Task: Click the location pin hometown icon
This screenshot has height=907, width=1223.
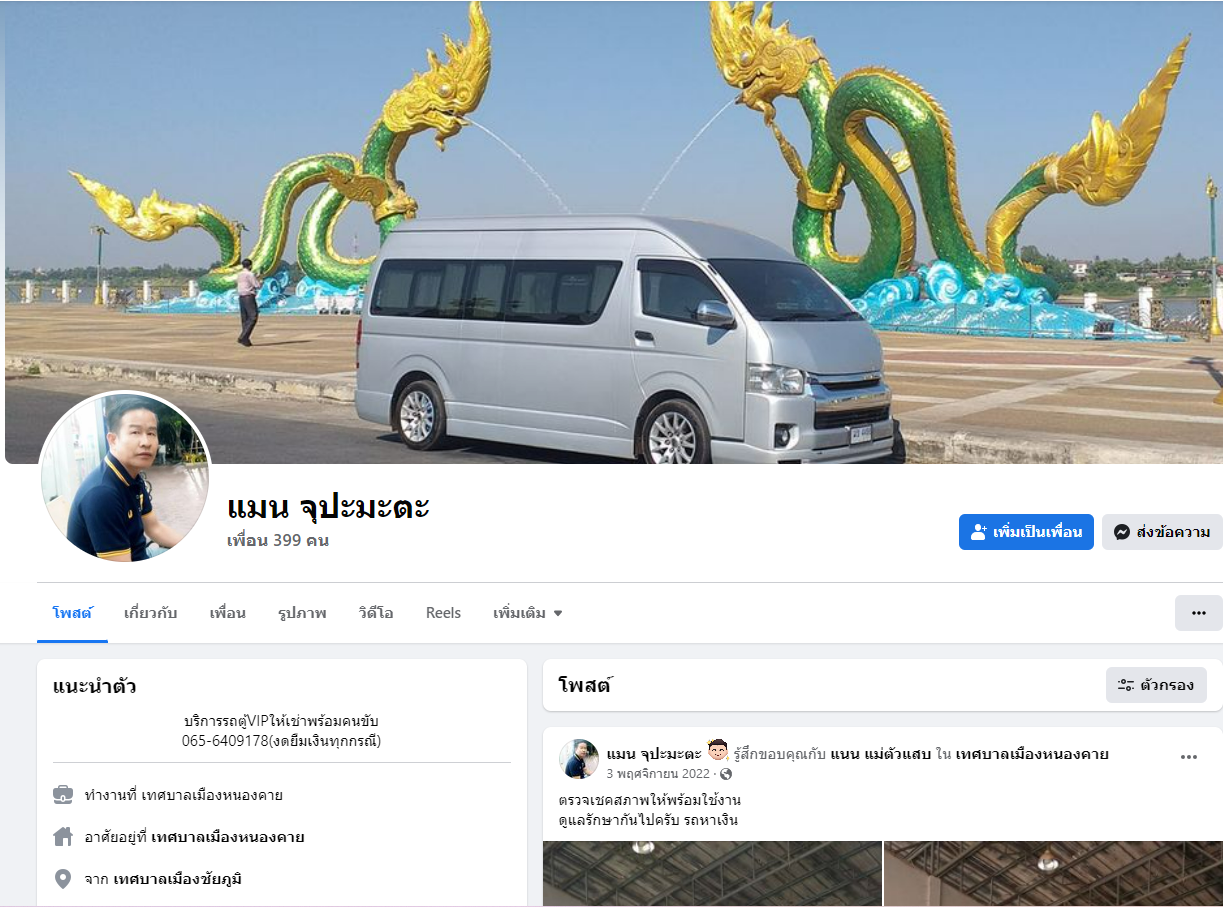Action: [63, 879]
